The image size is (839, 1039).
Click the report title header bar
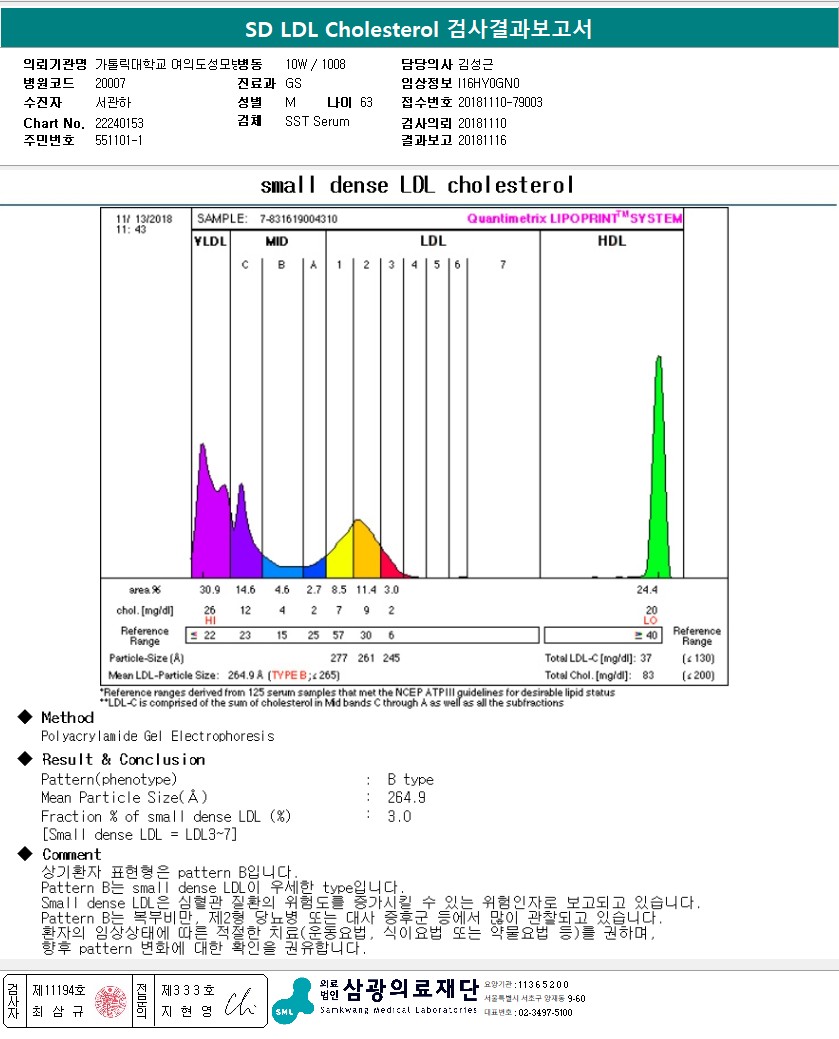tap(419, 30)
